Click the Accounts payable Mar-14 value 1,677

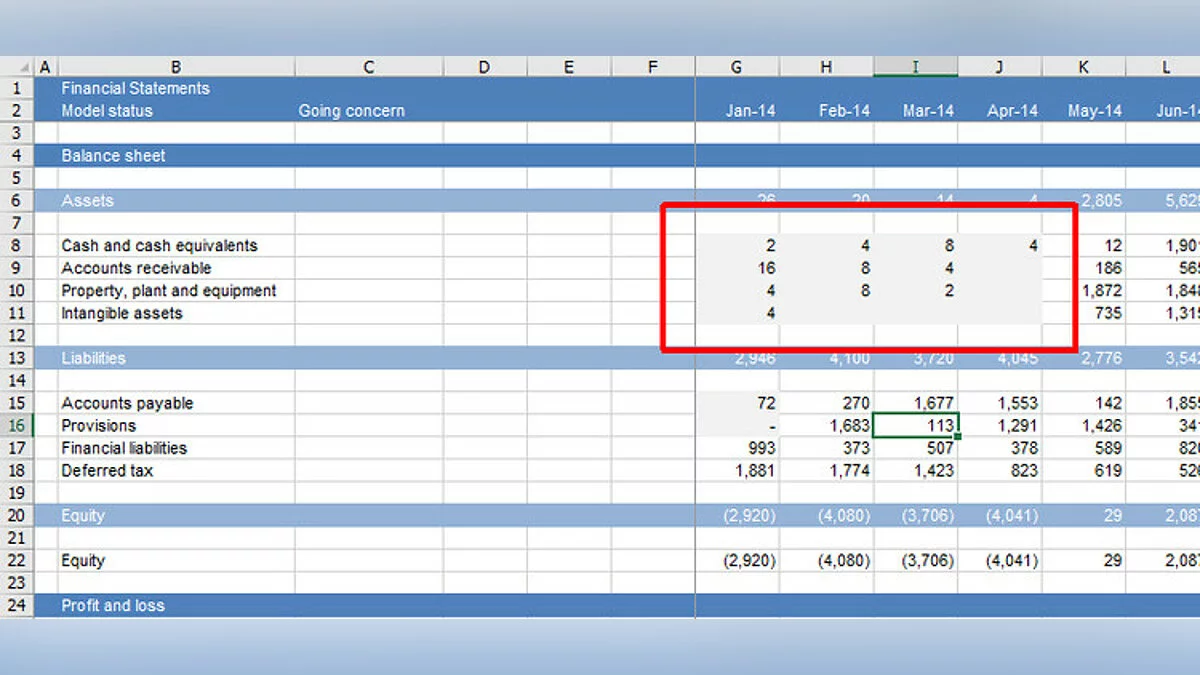click(x=915, y=403)
